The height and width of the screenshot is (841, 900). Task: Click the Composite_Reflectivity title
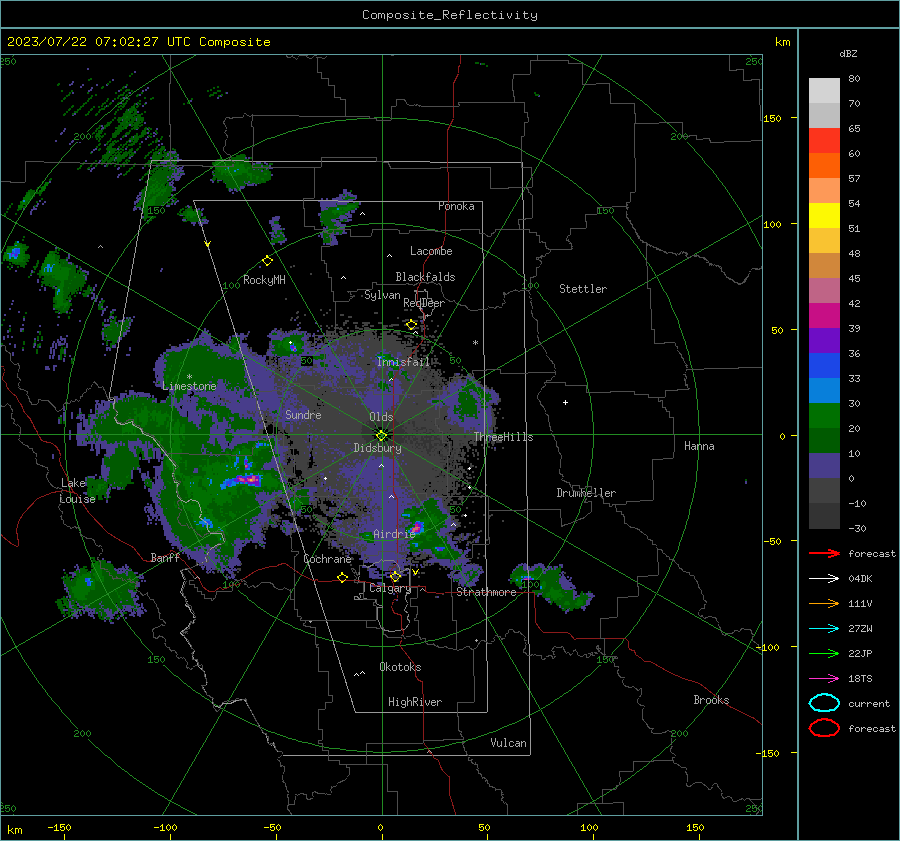pos(450,15)
